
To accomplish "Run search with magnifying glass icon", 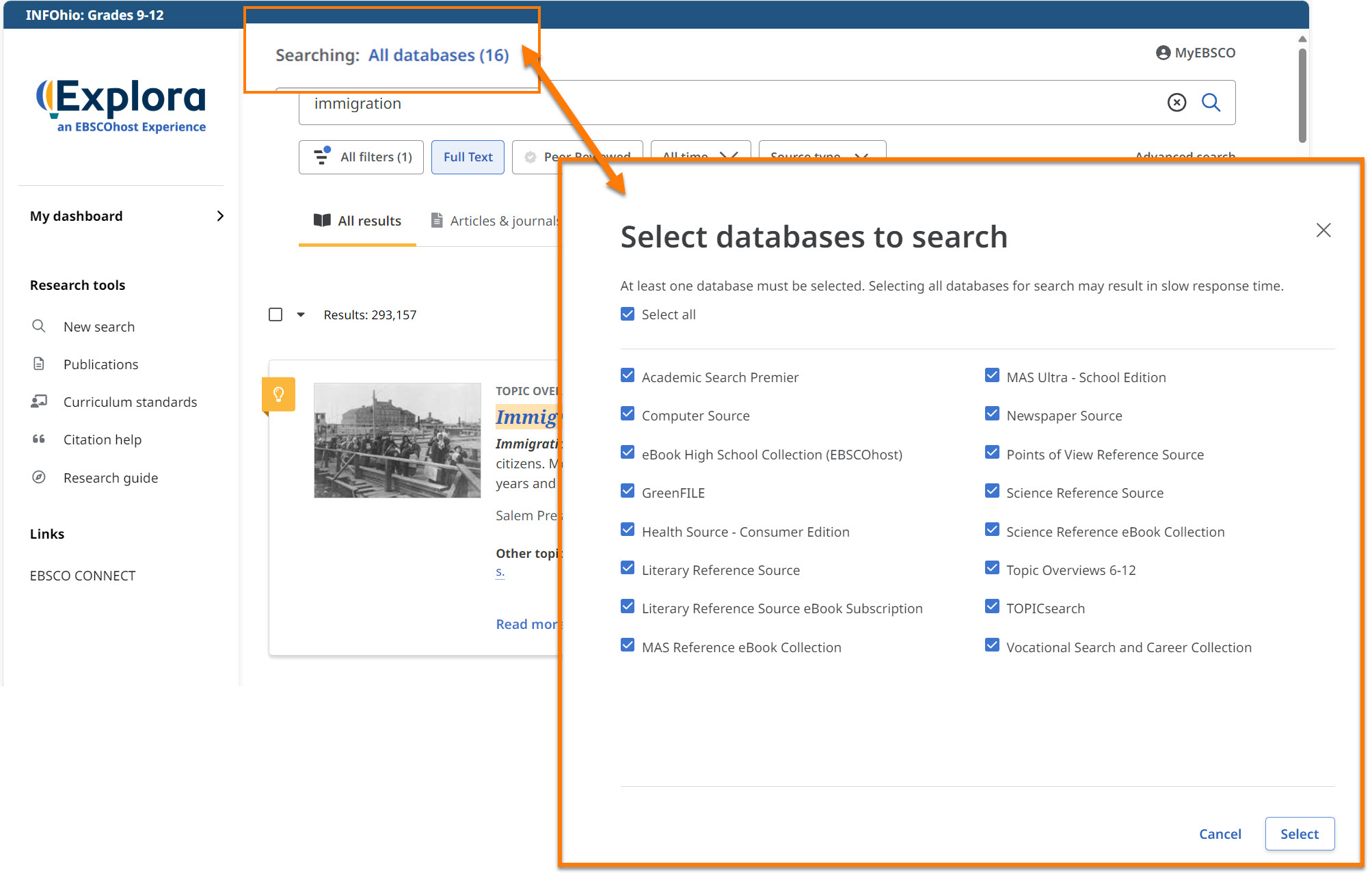I will click(1211, 103).
